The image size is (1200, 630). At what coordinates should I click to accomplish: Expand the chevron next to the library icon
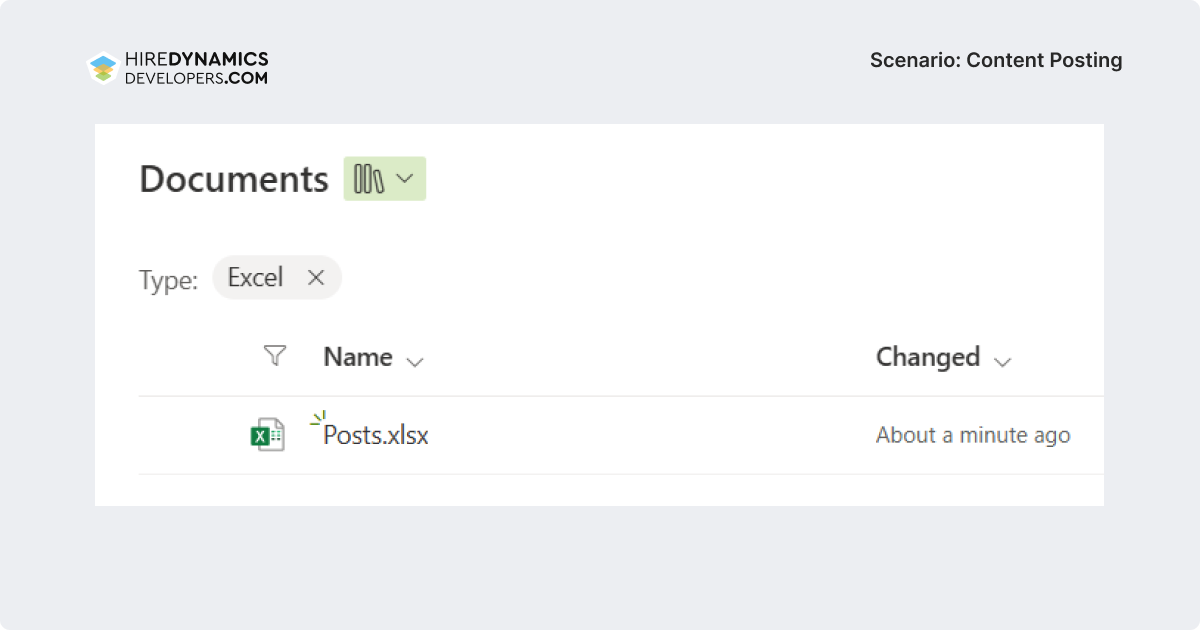404,178
